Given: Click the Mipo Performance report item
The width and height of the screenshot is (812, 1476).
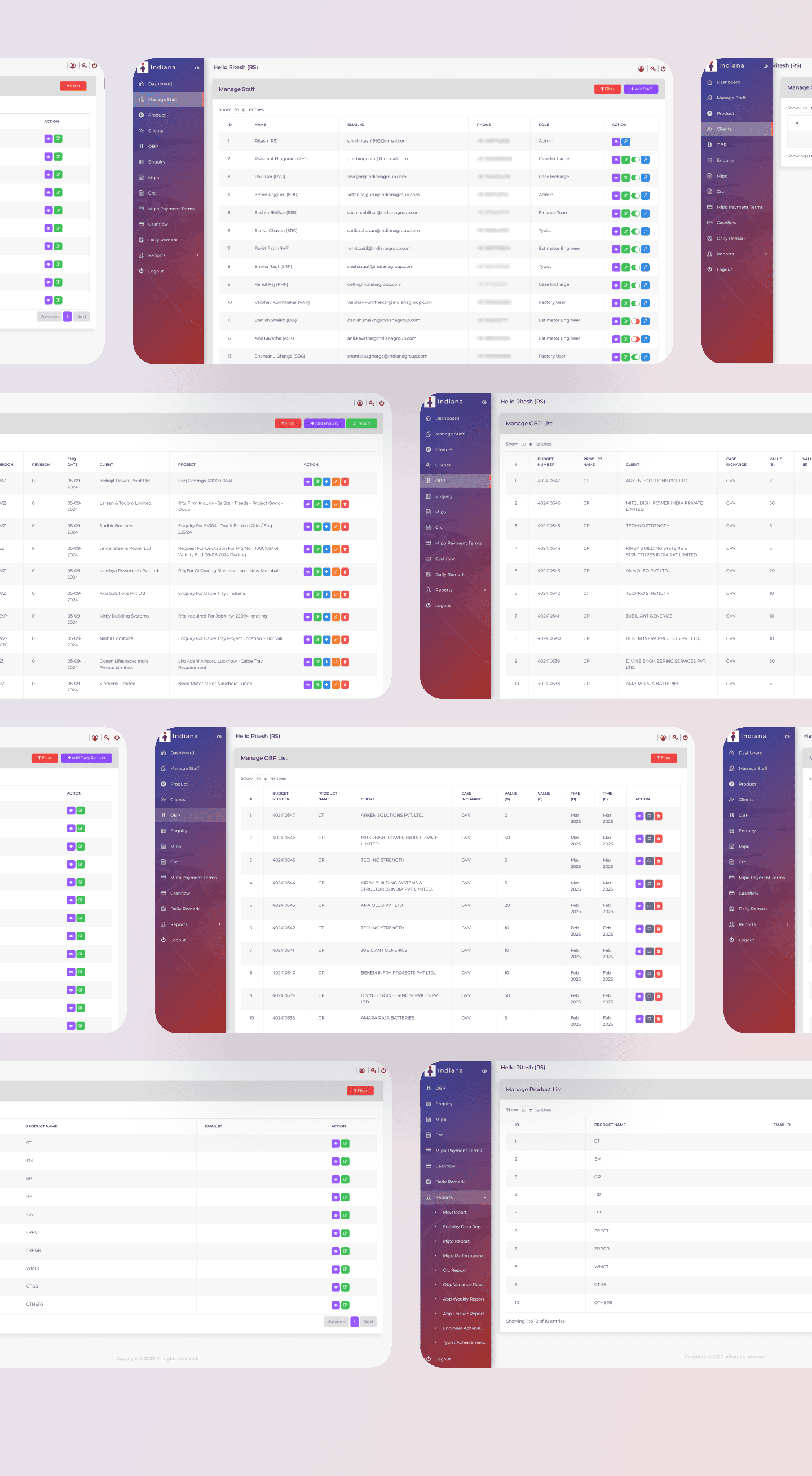Looking at the screenshot, I should coord(464,1255).
